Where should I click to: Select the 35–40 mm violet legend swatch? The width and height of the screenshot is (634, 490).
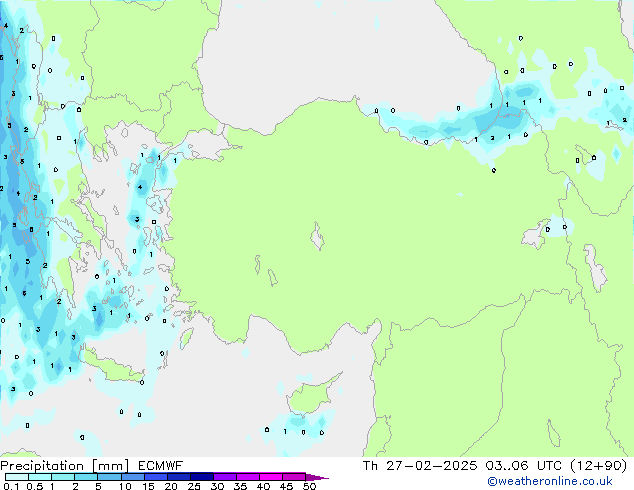click(247, 477)
